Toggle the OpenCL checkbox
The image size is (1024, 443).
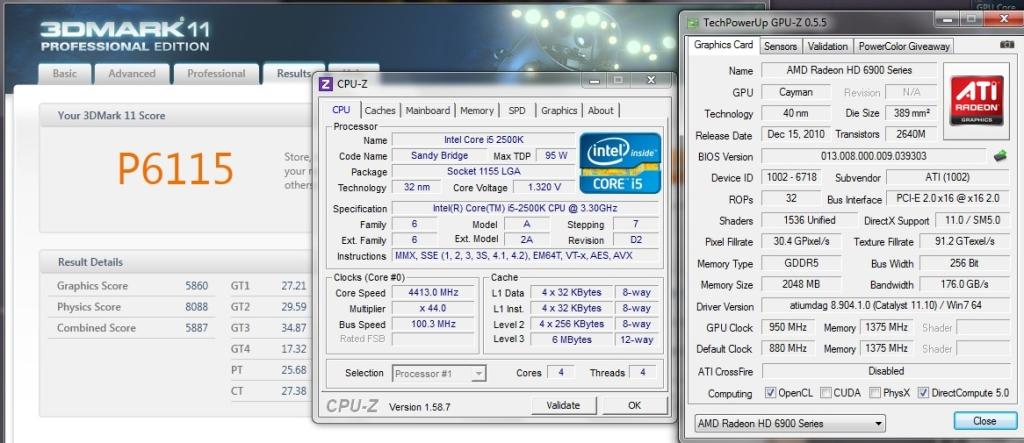click(x=770, y=393)
